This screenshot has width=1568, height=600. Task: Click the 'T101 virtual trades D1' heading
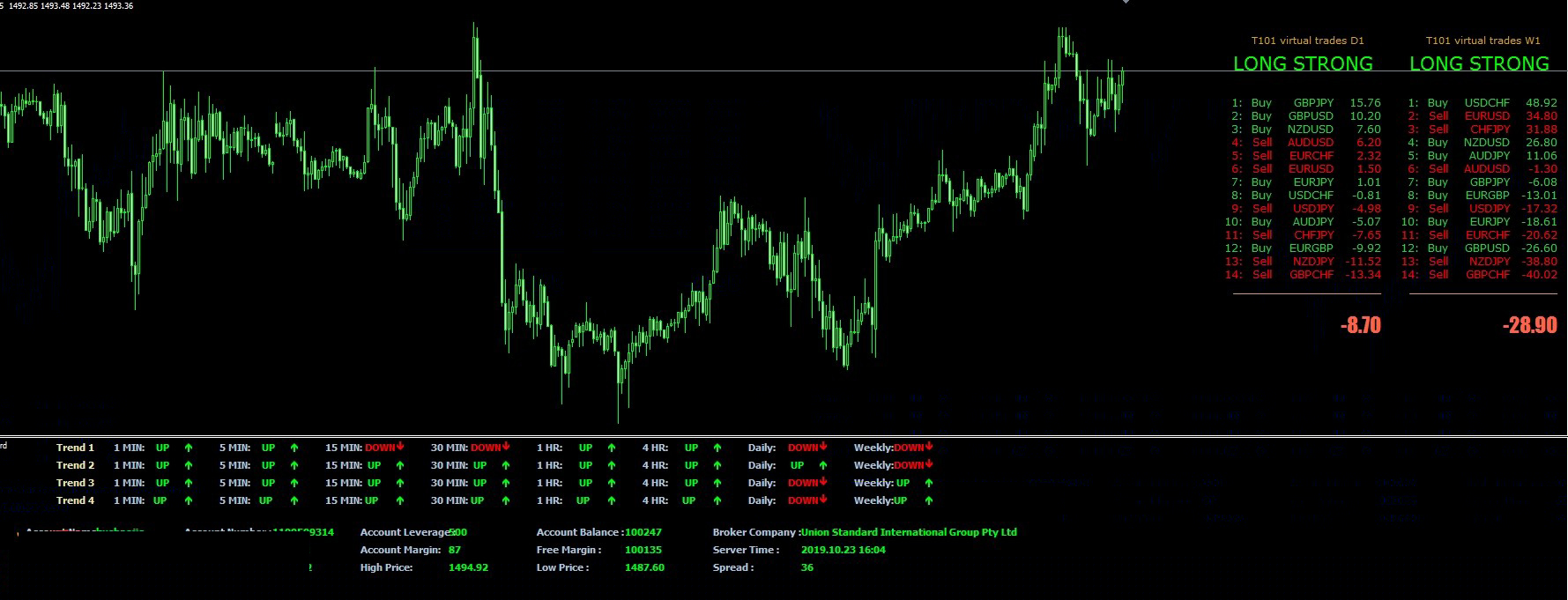click(1308, 41)
